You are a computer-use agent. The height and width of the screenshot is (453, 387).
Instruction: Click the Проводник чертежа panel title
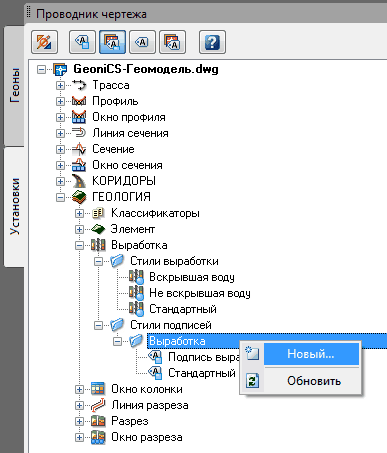[91, 14]
